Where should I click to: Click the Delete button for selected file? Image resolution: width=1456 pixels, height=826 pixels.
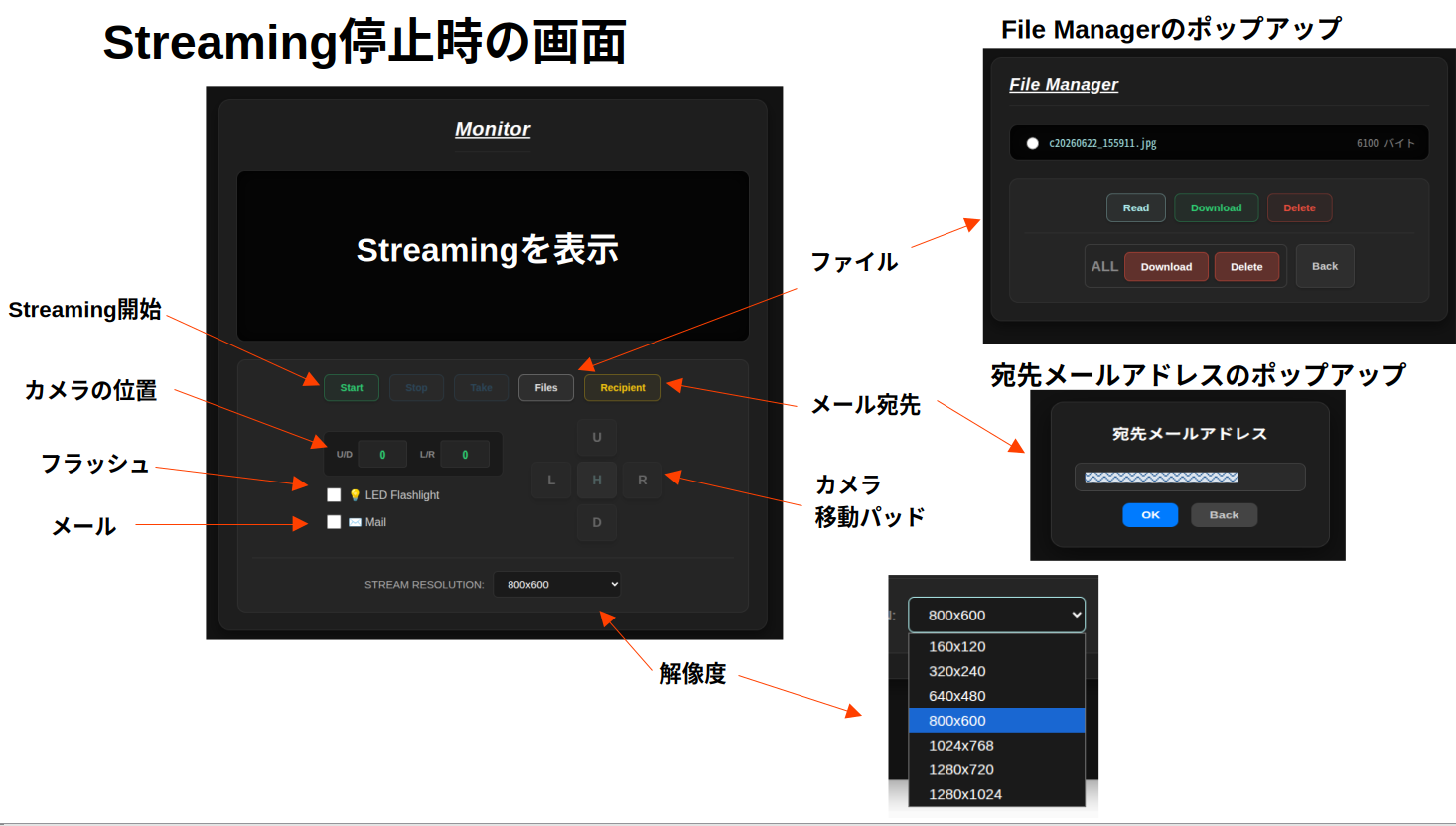(1299, 207)
